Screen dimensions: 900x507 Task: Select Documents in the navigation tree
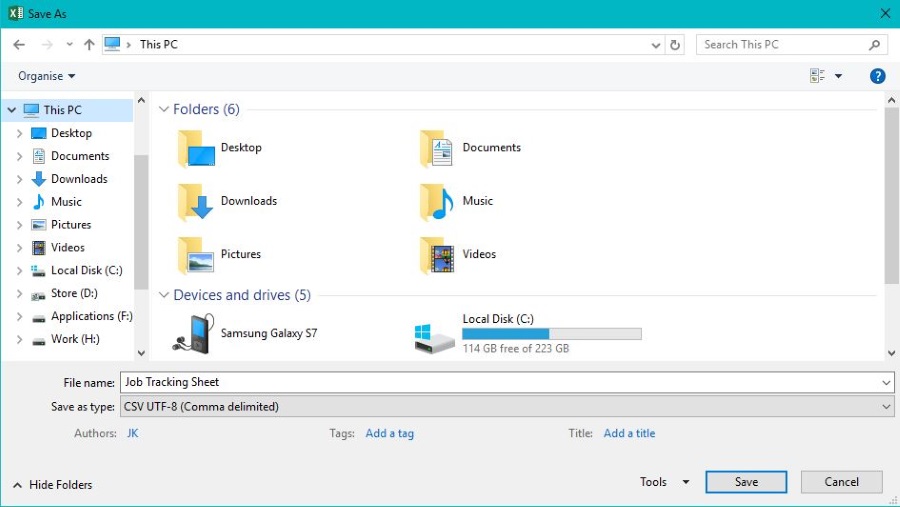coord(80,156)
